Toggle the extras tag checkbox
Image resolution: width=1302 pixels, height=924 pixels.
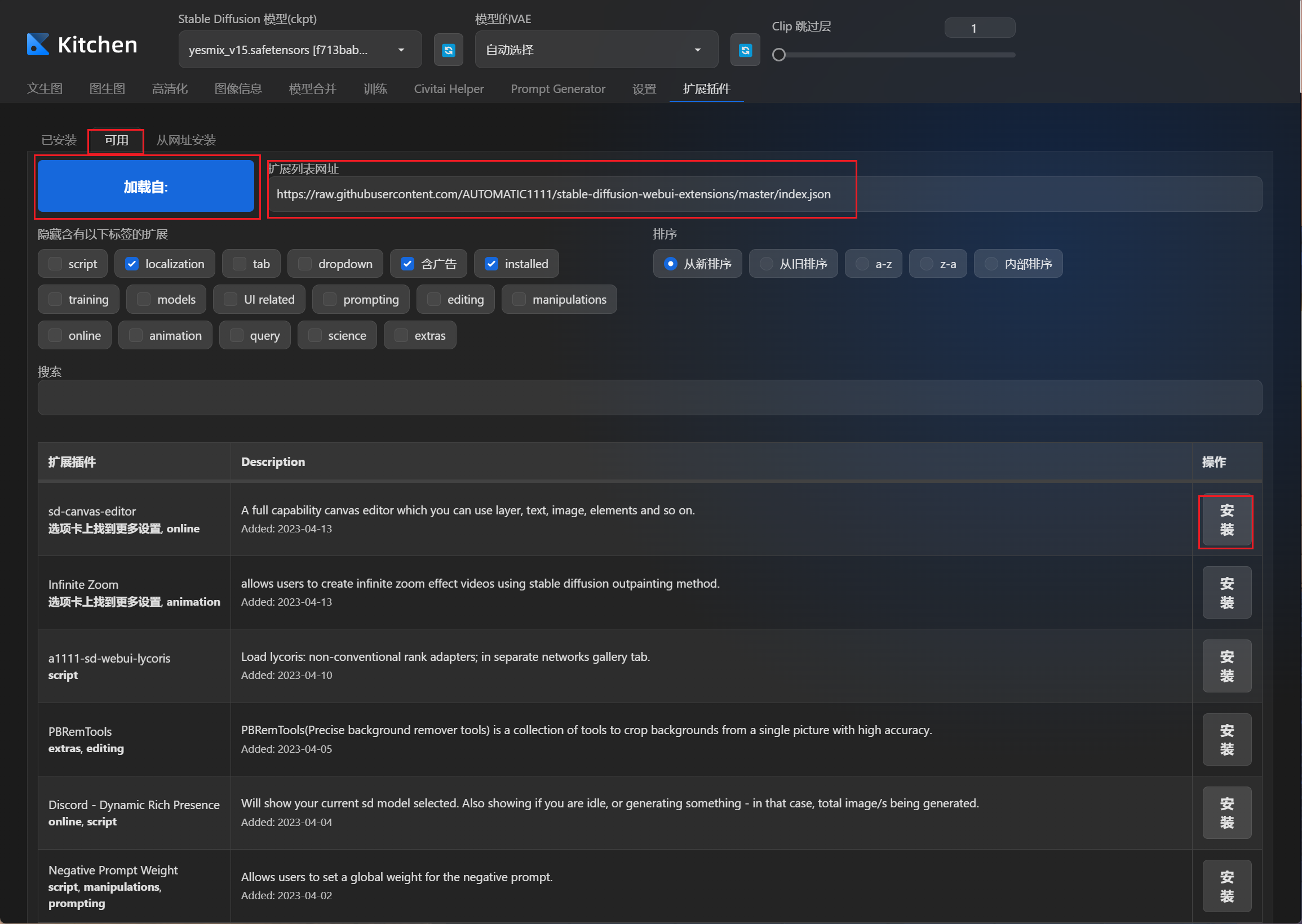coord(401,335)
